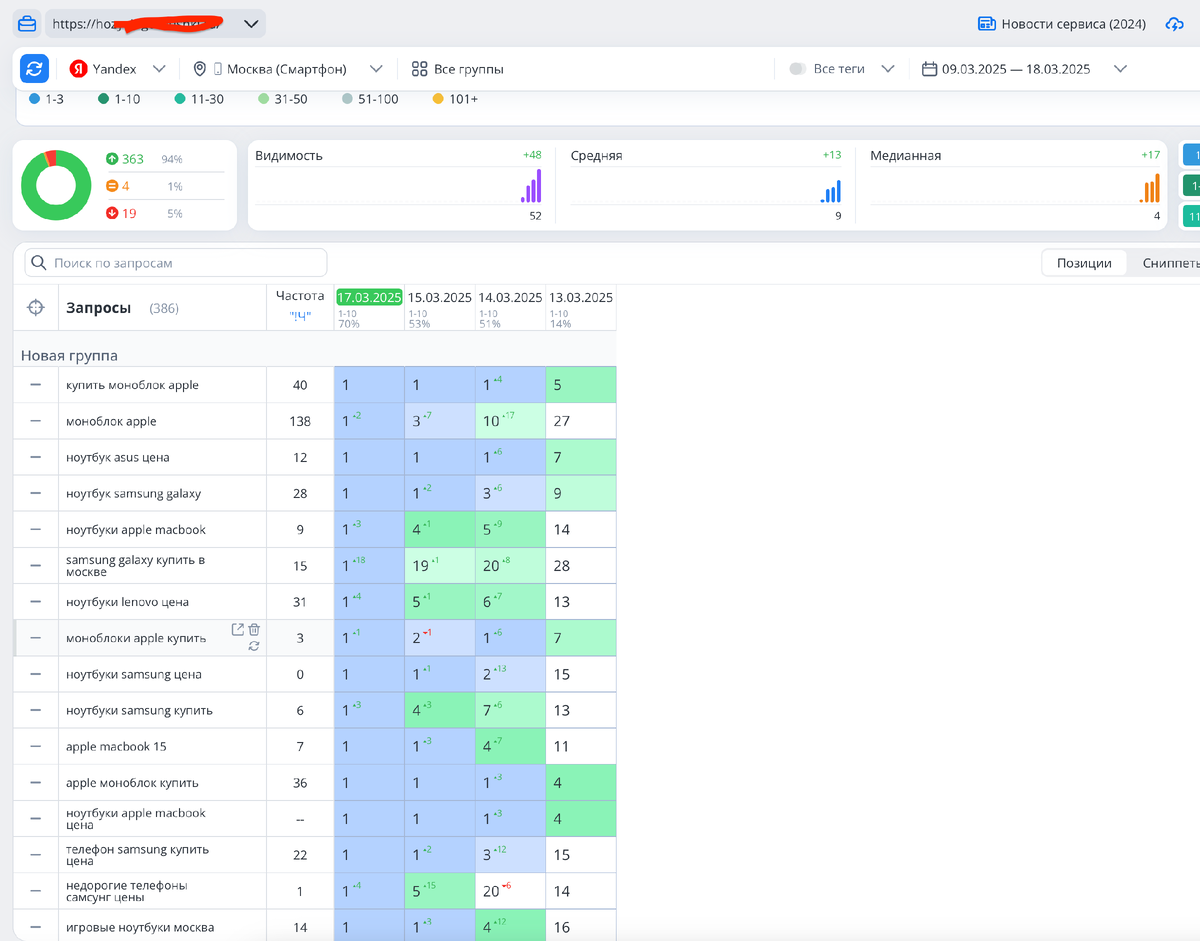The width and height of the screenshot is (1200, 941).
Task: Toggle the Все теги switch
Action: 797,69
